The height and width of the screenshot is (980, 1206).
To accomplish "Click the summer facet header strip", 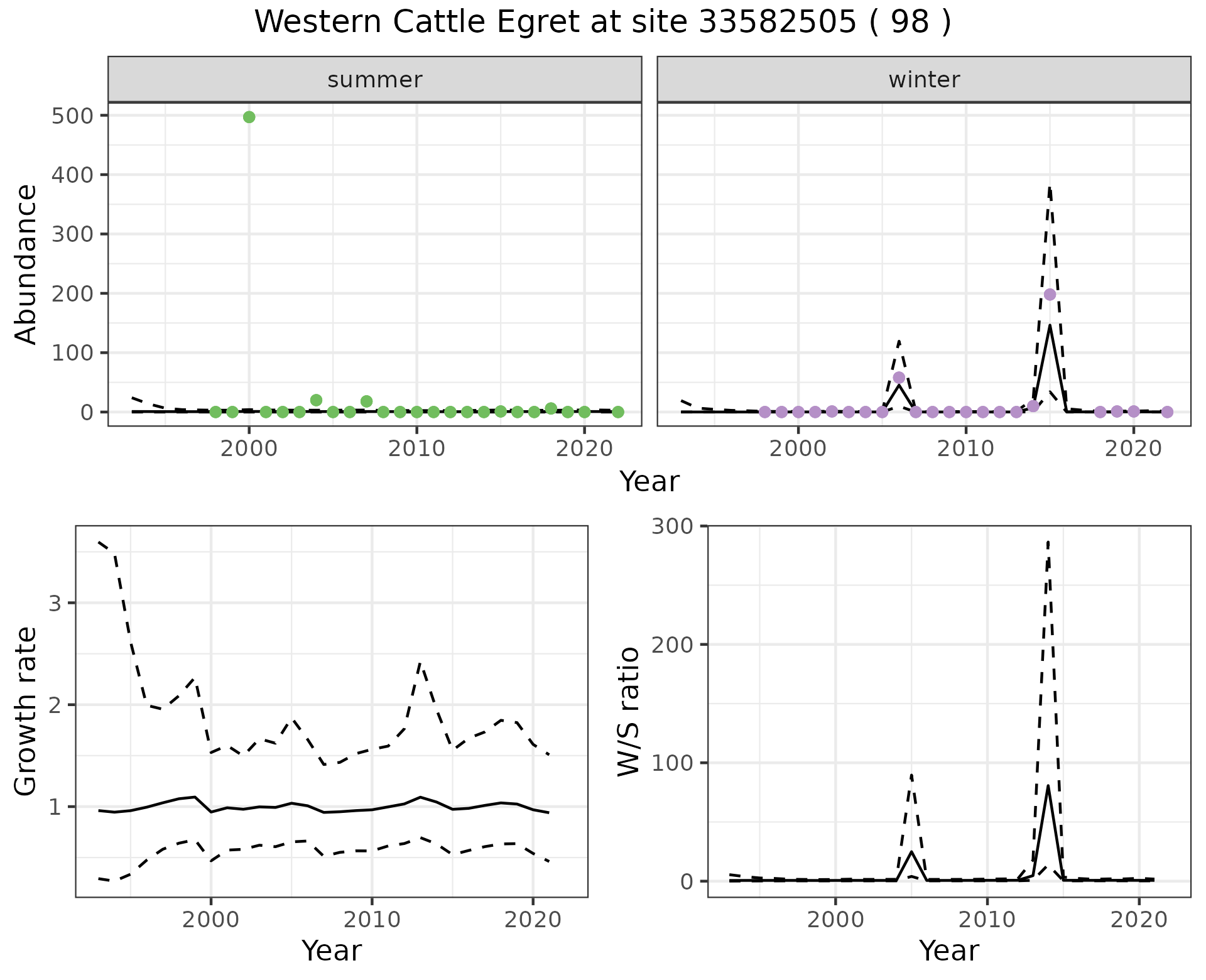I will [374, 80].
